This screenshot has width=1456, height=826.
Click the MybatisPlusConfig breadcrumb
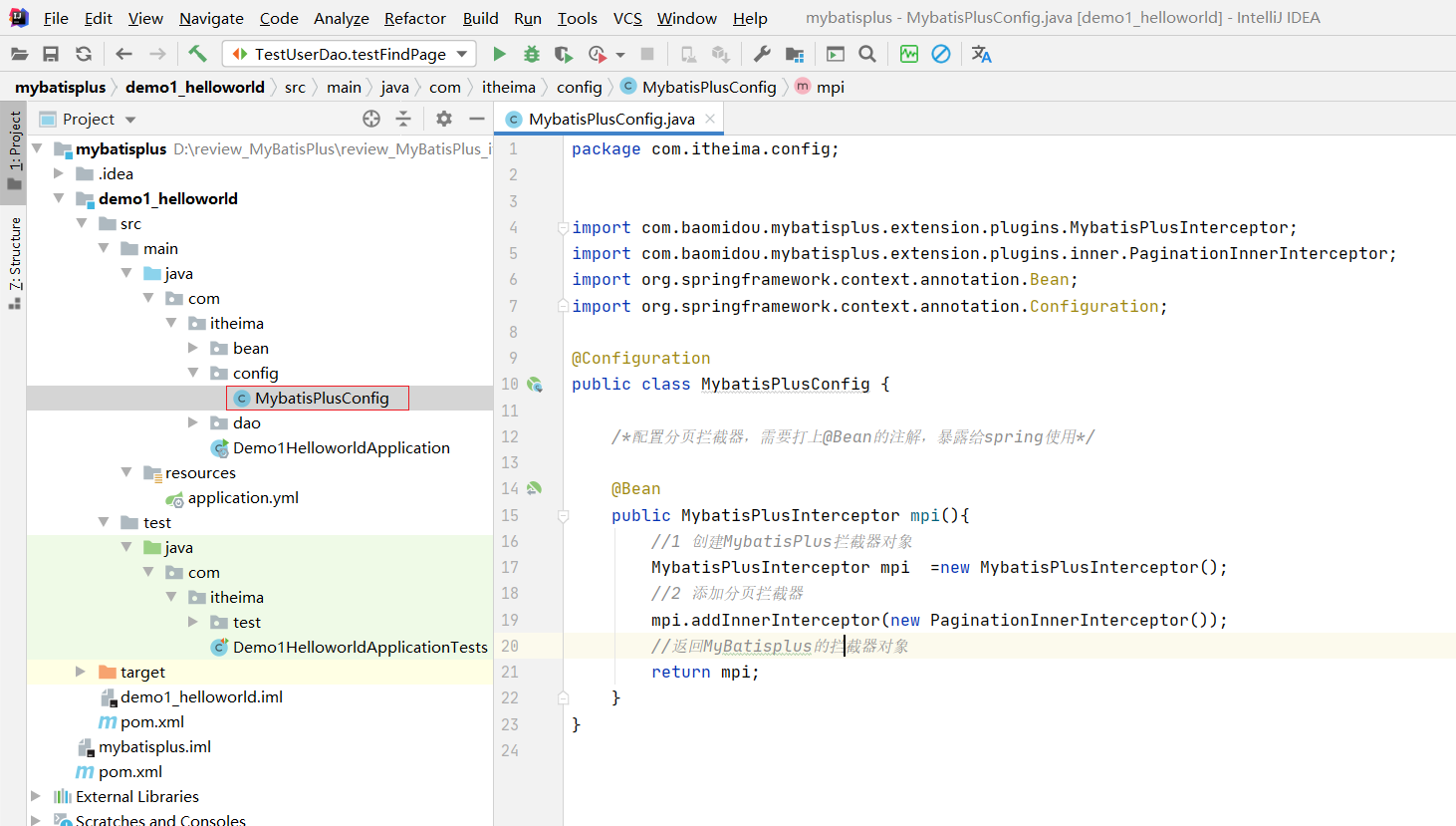tap(698, 87)
